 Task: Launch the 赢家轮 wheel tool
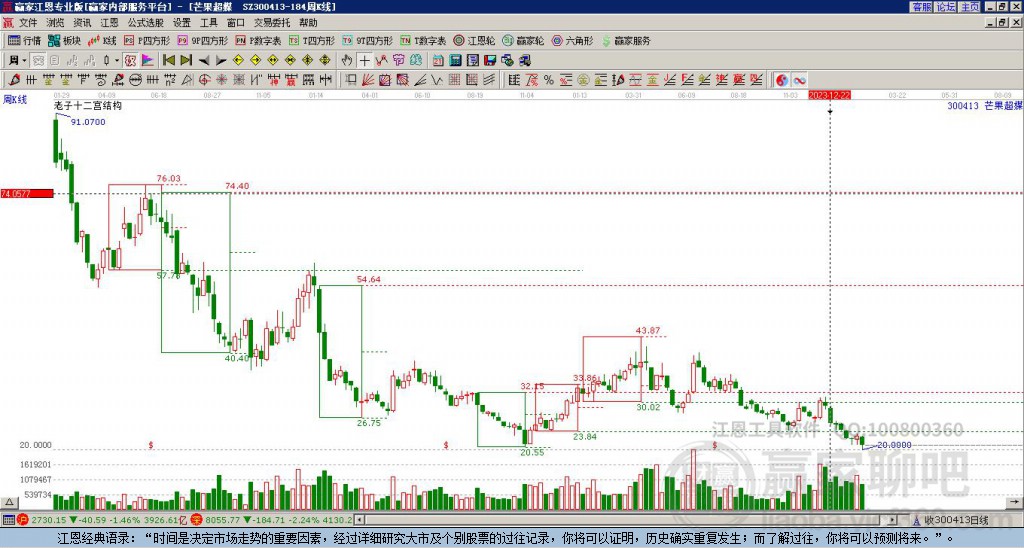[523, 40]
